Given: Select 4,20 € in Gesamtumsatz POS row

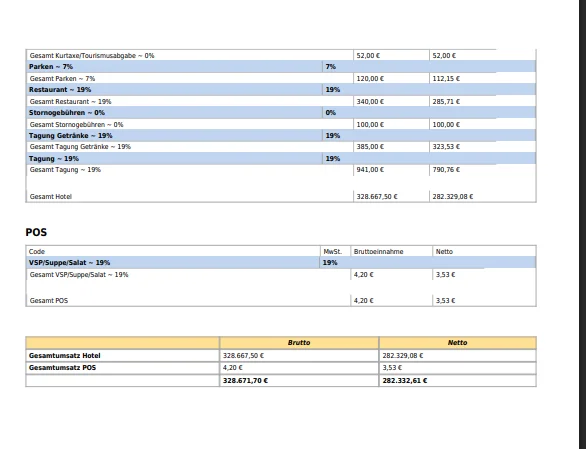Looking at the screenshot, I should pyautogui.click(x=232, y=367).
